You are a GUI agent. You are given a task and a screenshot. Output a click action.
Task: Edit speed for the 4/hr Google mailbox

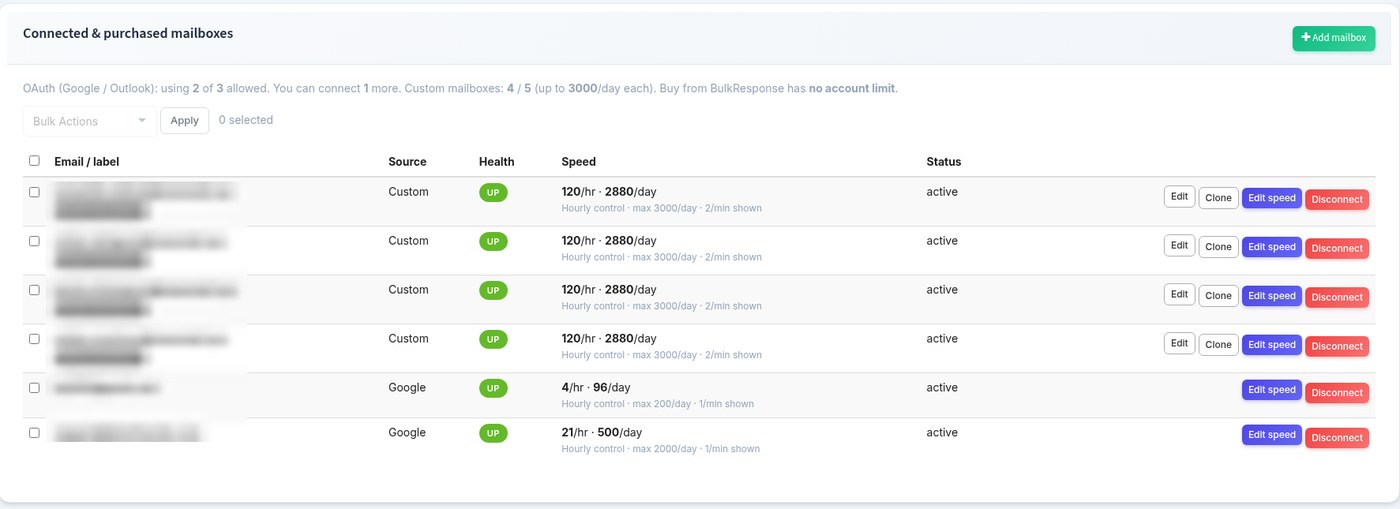pos(1271,390)
